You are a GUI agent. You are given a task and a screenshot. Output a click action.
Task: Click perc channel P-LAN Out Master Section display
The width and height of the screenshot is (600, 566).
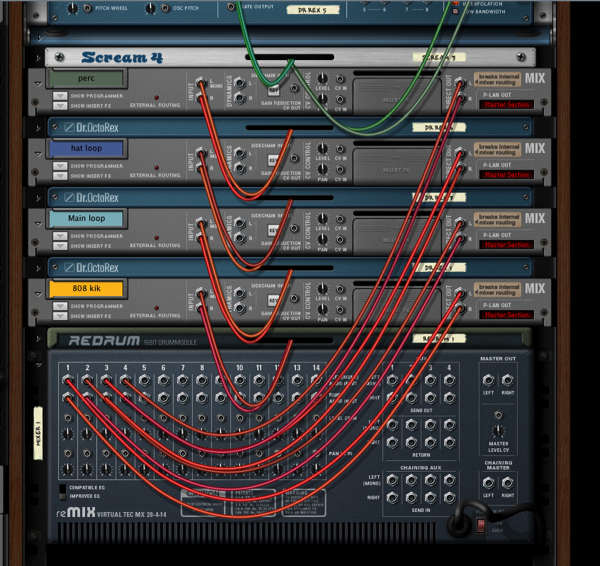[x=506, y=104]
